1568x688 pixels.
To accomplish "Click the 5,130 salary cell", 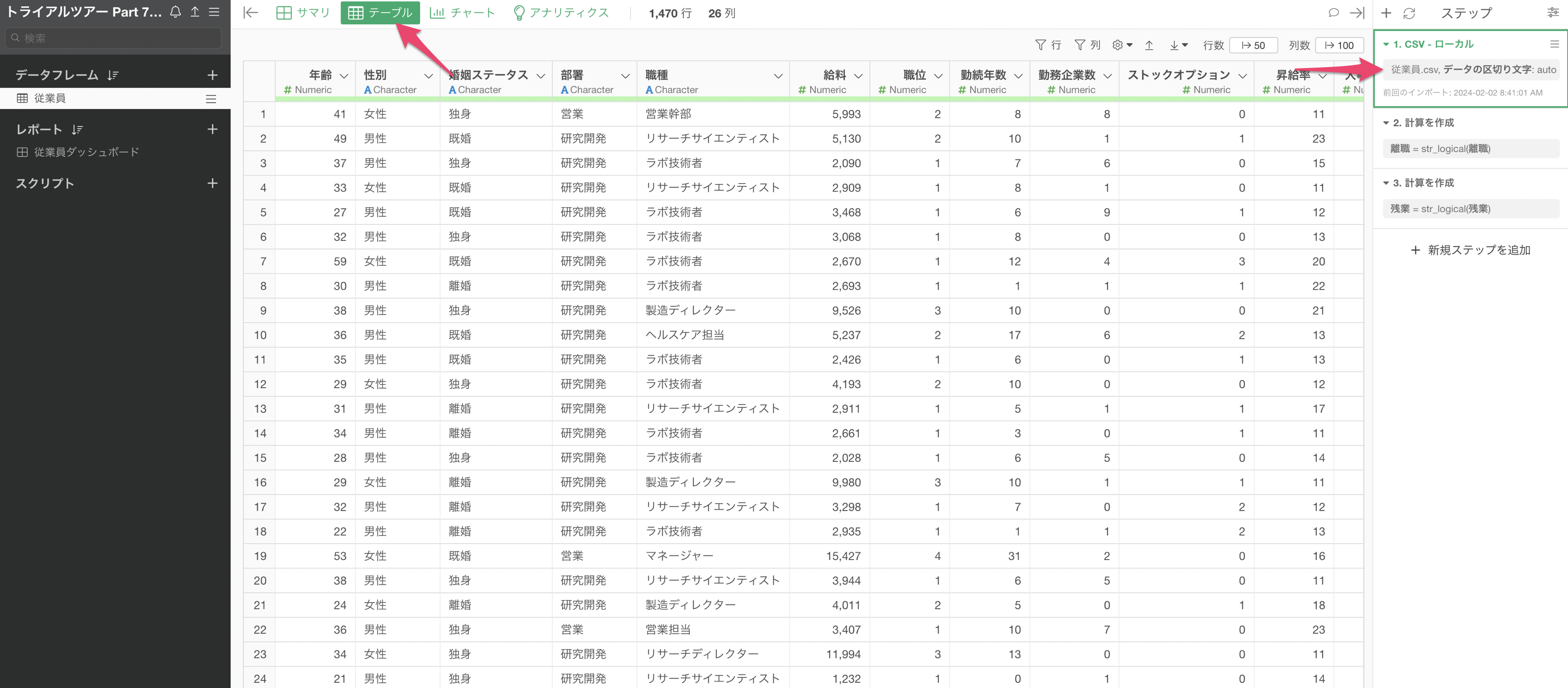I will pos(829,139).
